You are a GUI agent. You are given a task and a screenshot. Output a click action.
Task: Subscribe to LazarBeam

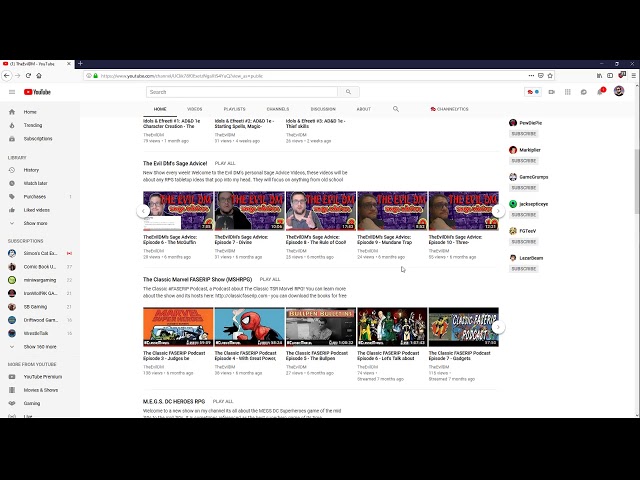(x=524, y=269)
